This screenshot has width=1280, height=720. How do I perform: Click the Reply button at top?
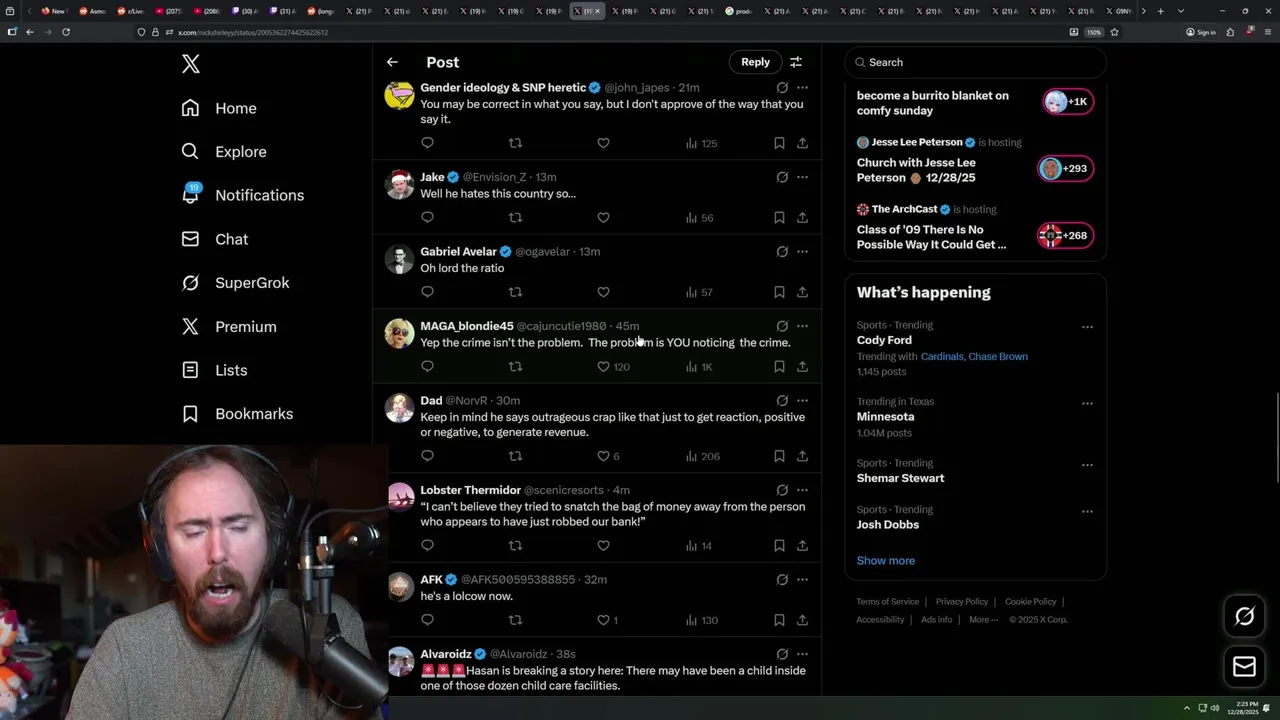pos(755,62)
